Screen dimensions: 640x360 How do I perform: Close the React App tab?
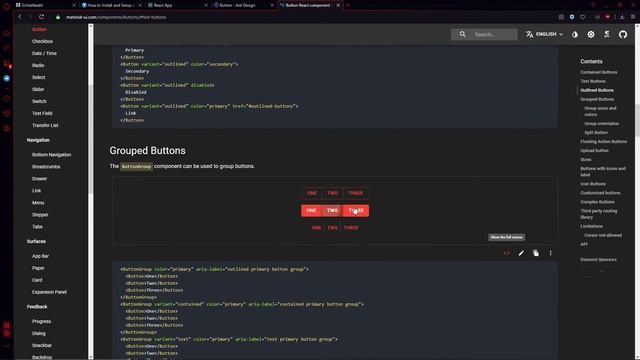point(206,5)
